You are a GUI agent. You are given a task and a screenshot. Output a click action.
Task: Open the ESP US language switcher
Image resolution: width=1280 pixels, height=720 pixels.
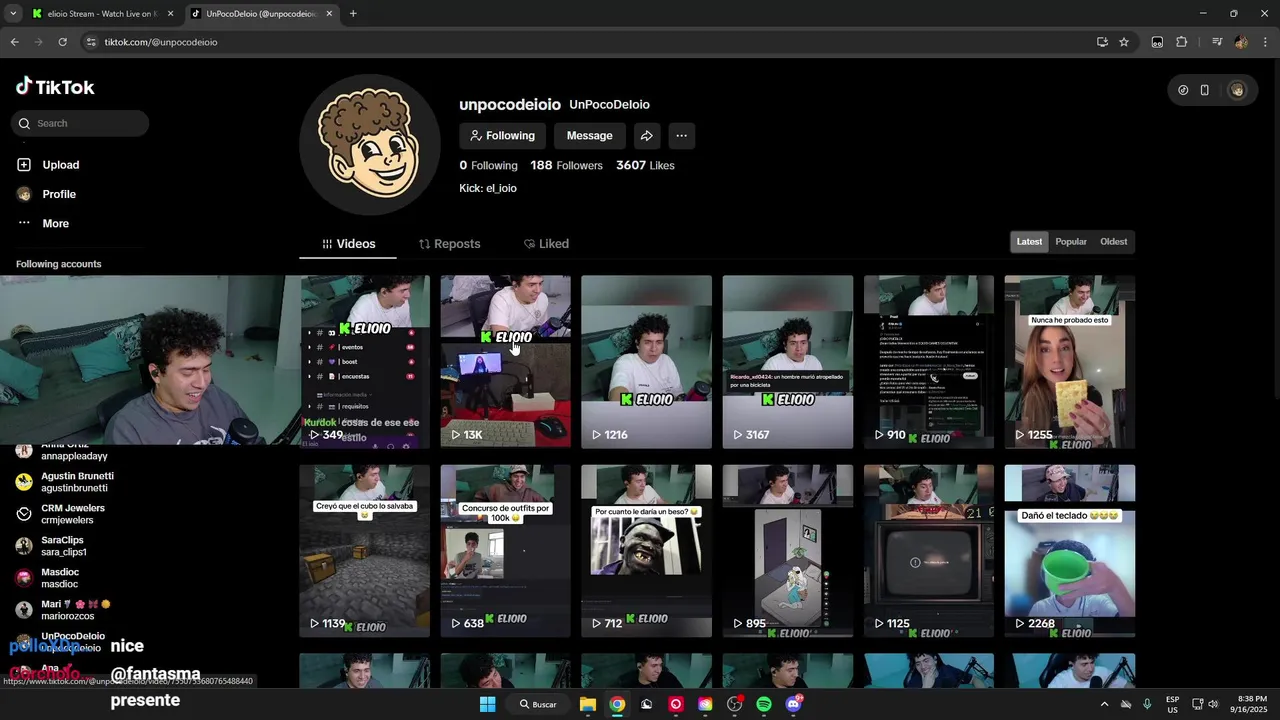(1172, 704)
